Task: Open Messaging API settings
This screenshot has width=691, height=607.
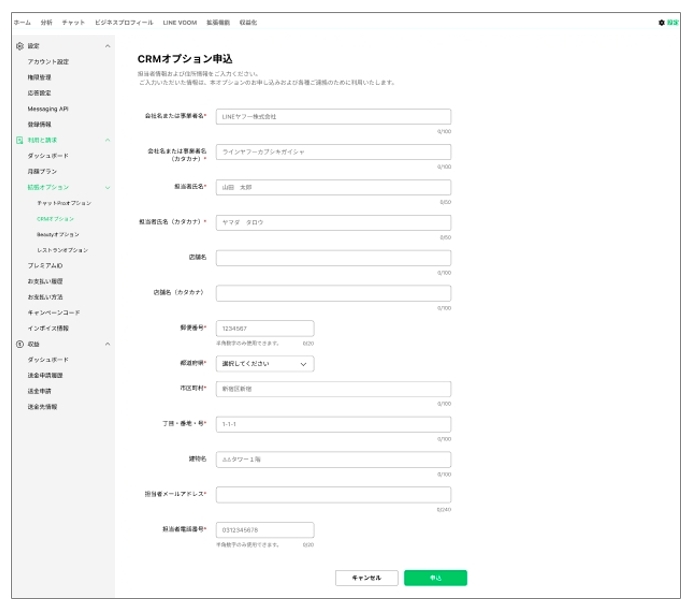Action: [x=48, y=109]
